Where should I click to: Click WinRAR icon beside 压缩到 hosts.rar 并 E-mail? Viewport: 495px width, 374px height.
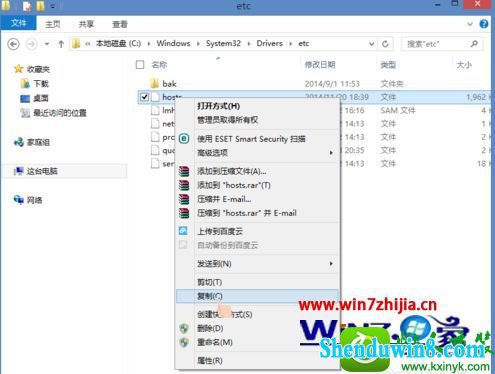click(184, 213)
